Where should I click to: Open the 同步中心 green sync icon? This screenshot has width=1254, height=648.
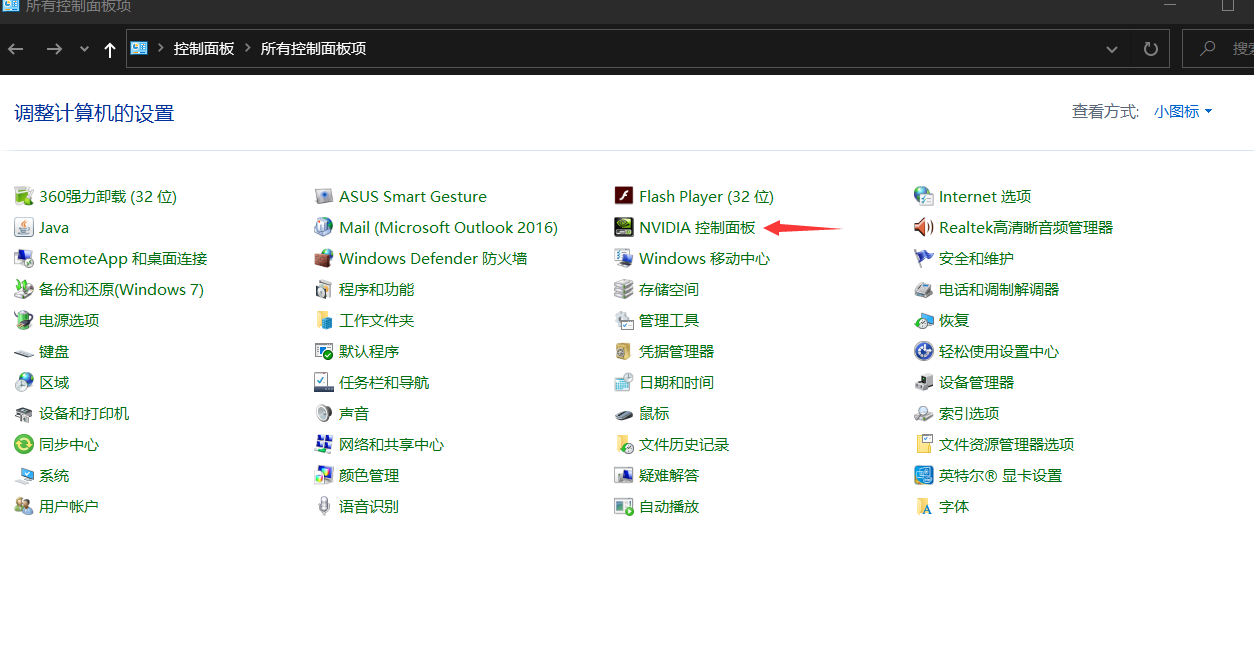point(24,444)
